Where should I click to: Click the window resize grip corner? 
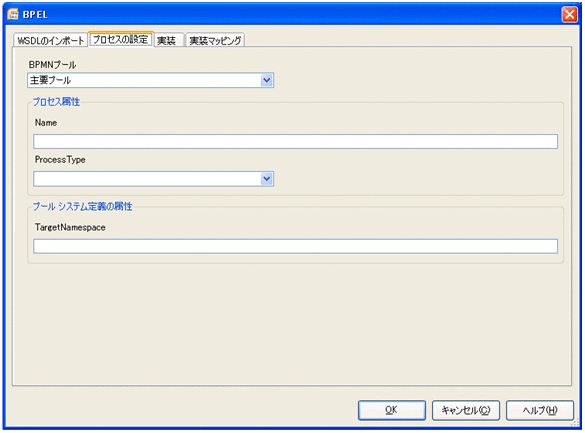(575, 423)
